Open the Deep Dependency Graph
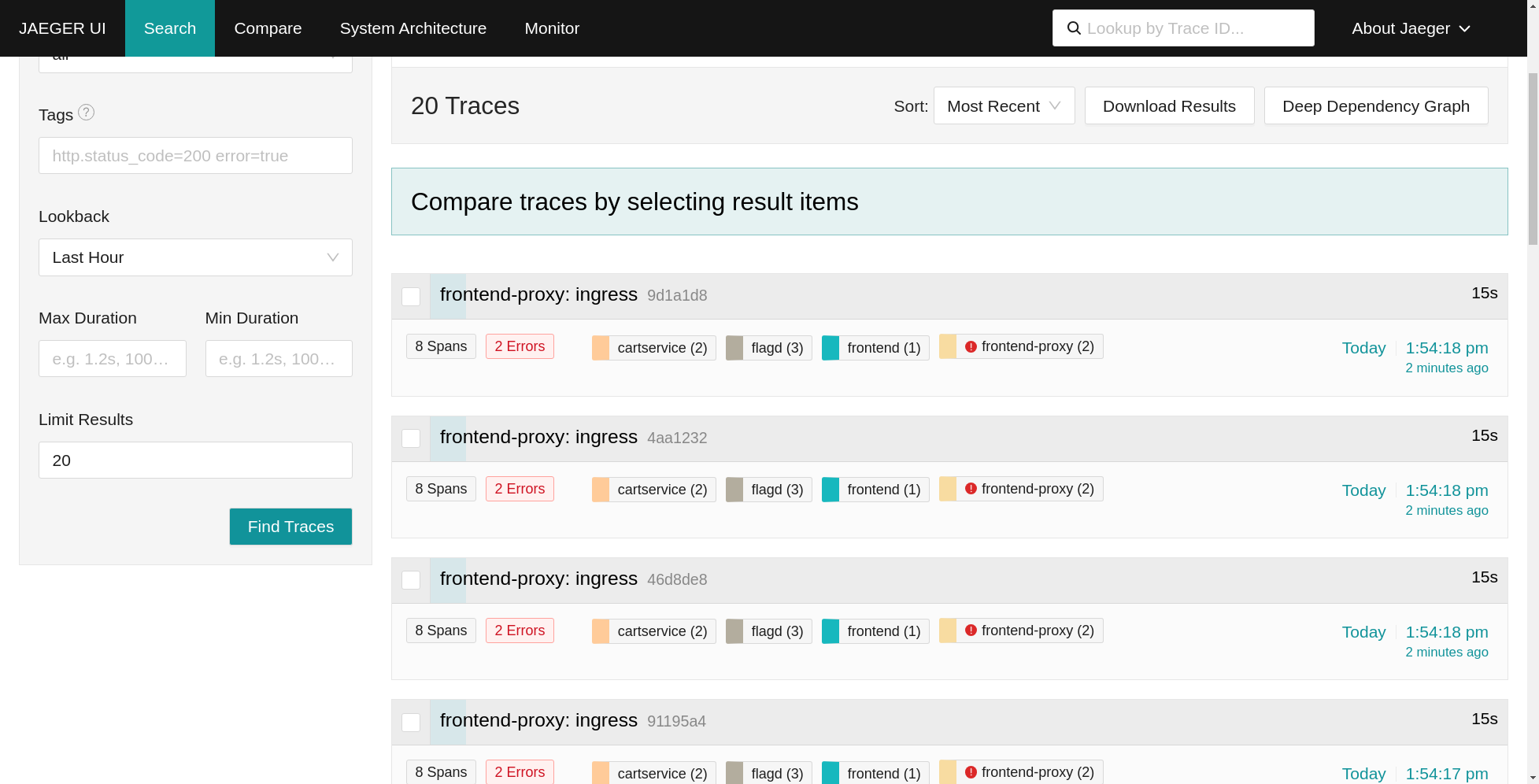 coord(1375,105)
